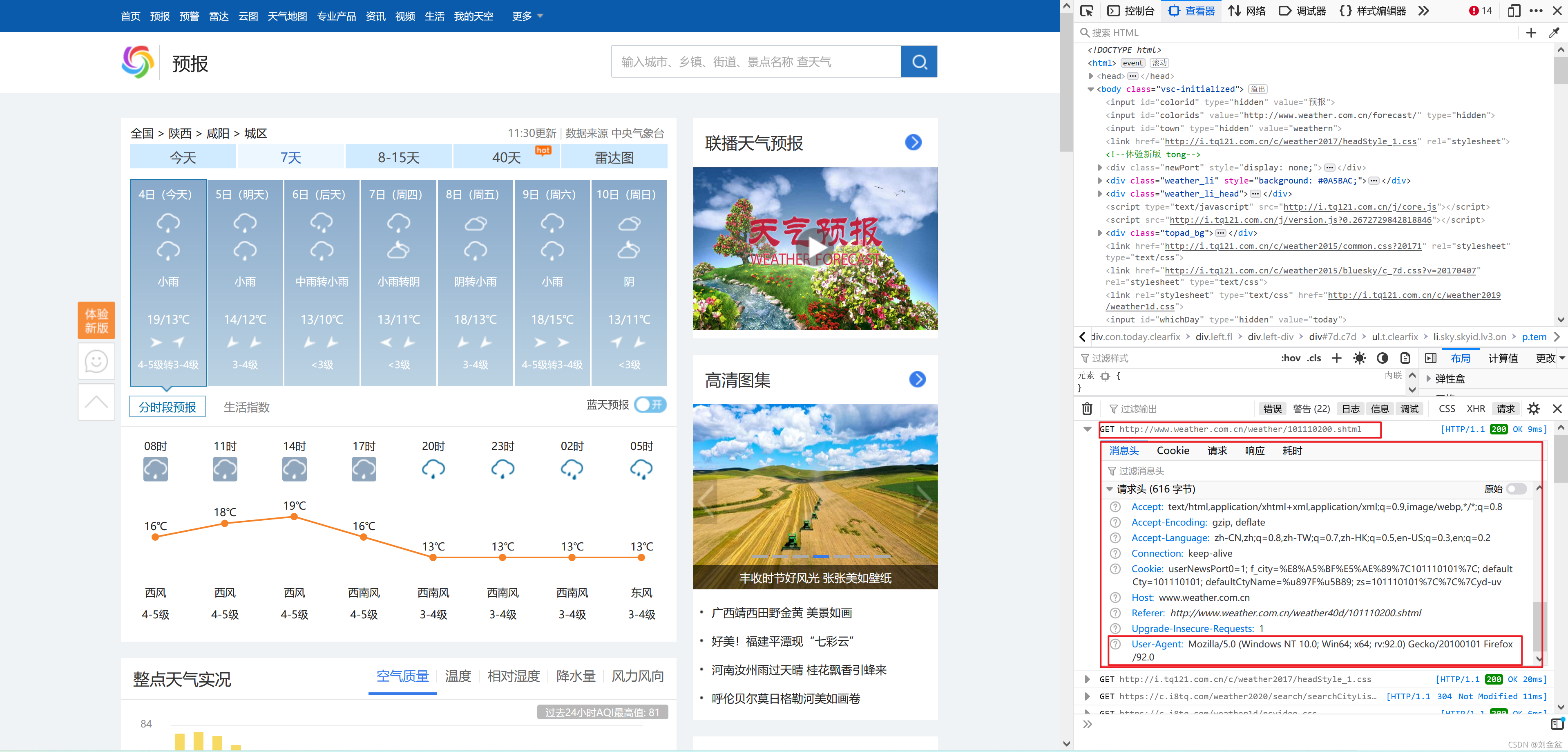The height and width of the screenshot is (752, 1568).
Task: Click the city search input field
Action: click(755, 61)
